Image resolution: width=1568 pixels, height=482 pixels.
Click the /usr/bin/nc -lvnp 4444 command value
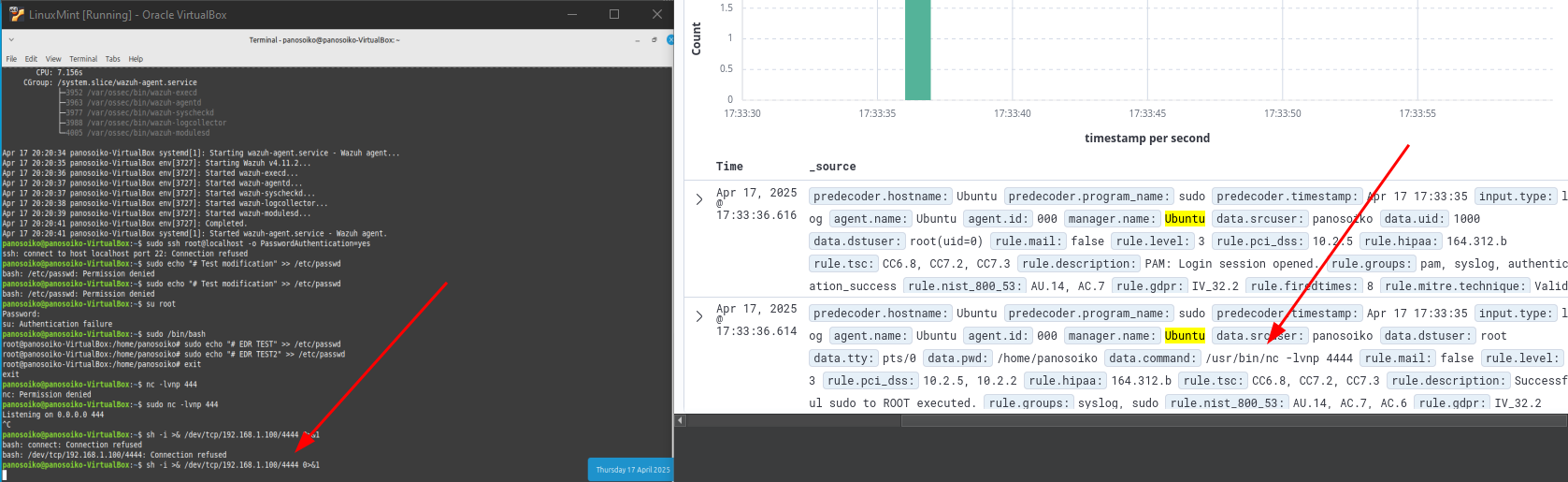pos(1279,358)
